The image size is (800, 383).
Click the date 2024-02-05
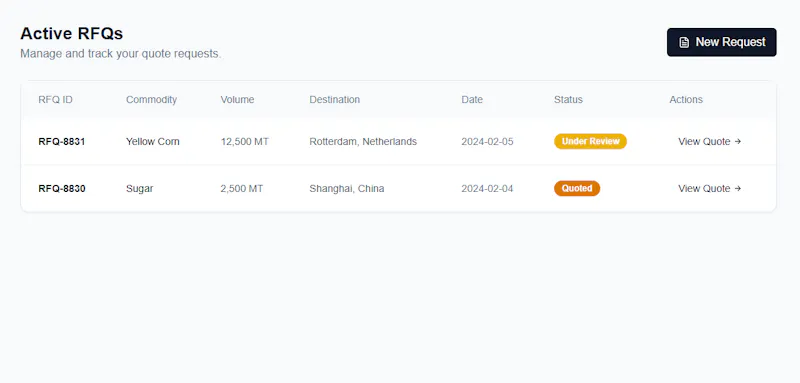(487, 142)
